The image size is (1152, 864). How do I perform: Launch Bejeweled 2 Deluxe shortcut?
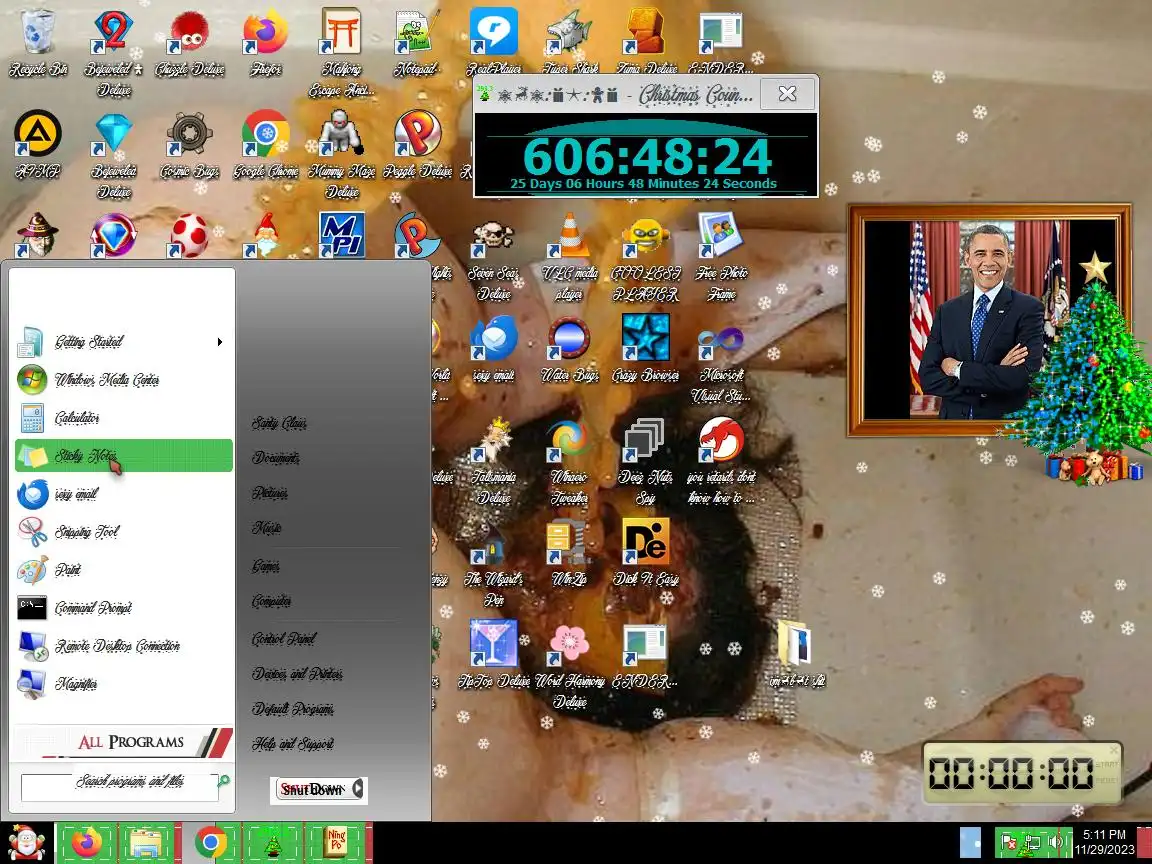click(113, 51)
